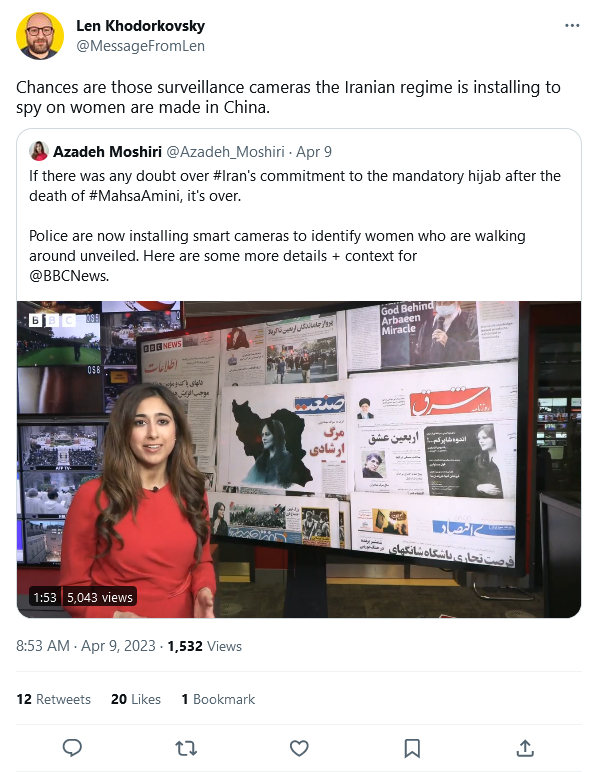Share the tweet using upload icon

coord(525,748)
